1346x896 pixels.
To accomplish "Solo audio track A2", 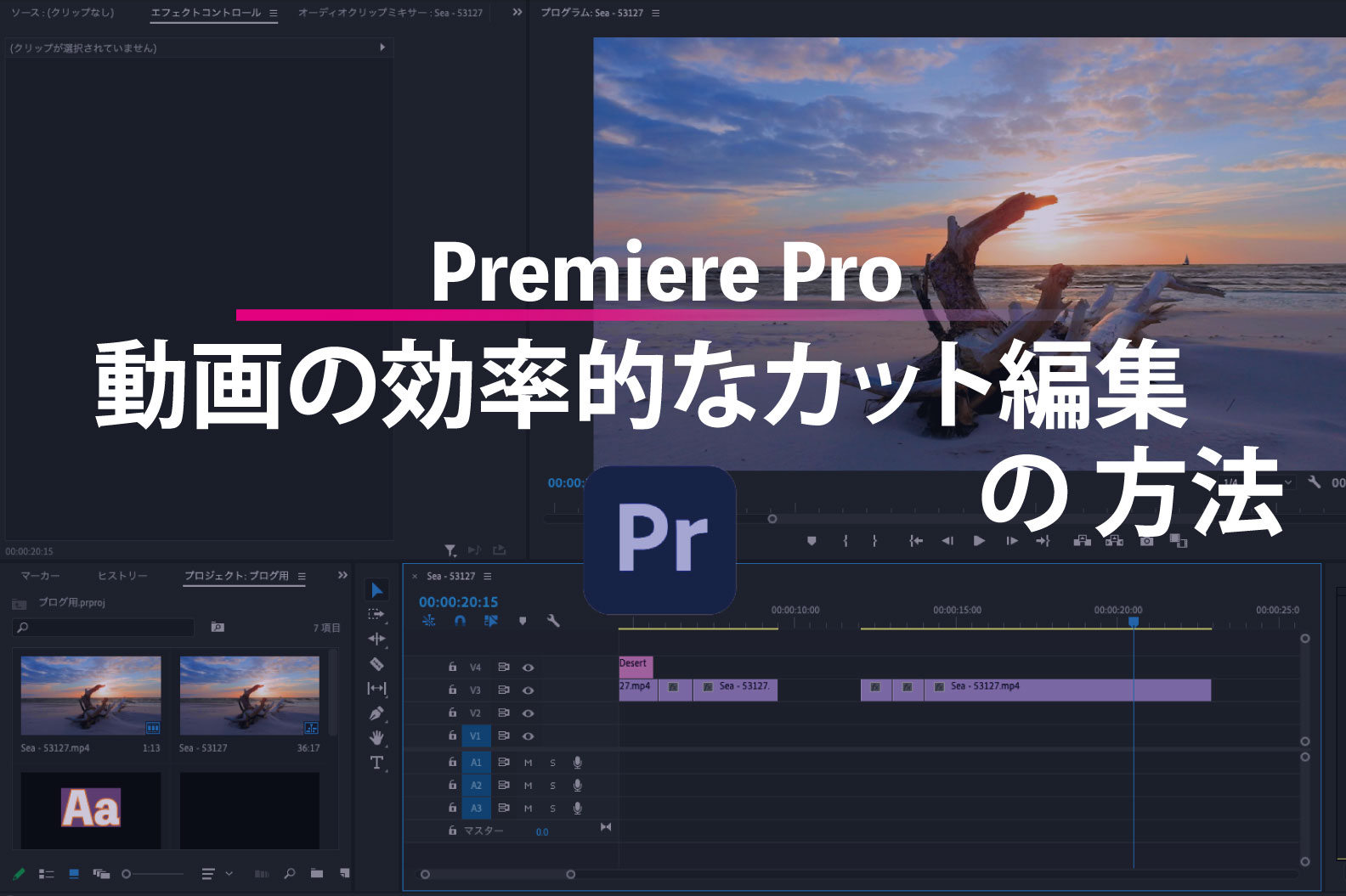I will [x=552, y=786].
